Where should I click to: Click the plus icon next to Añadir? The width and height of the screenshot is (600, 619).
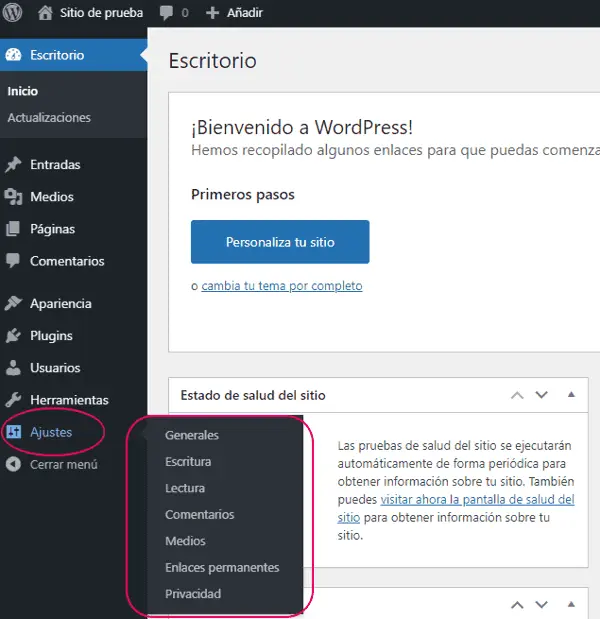point(212,14)
